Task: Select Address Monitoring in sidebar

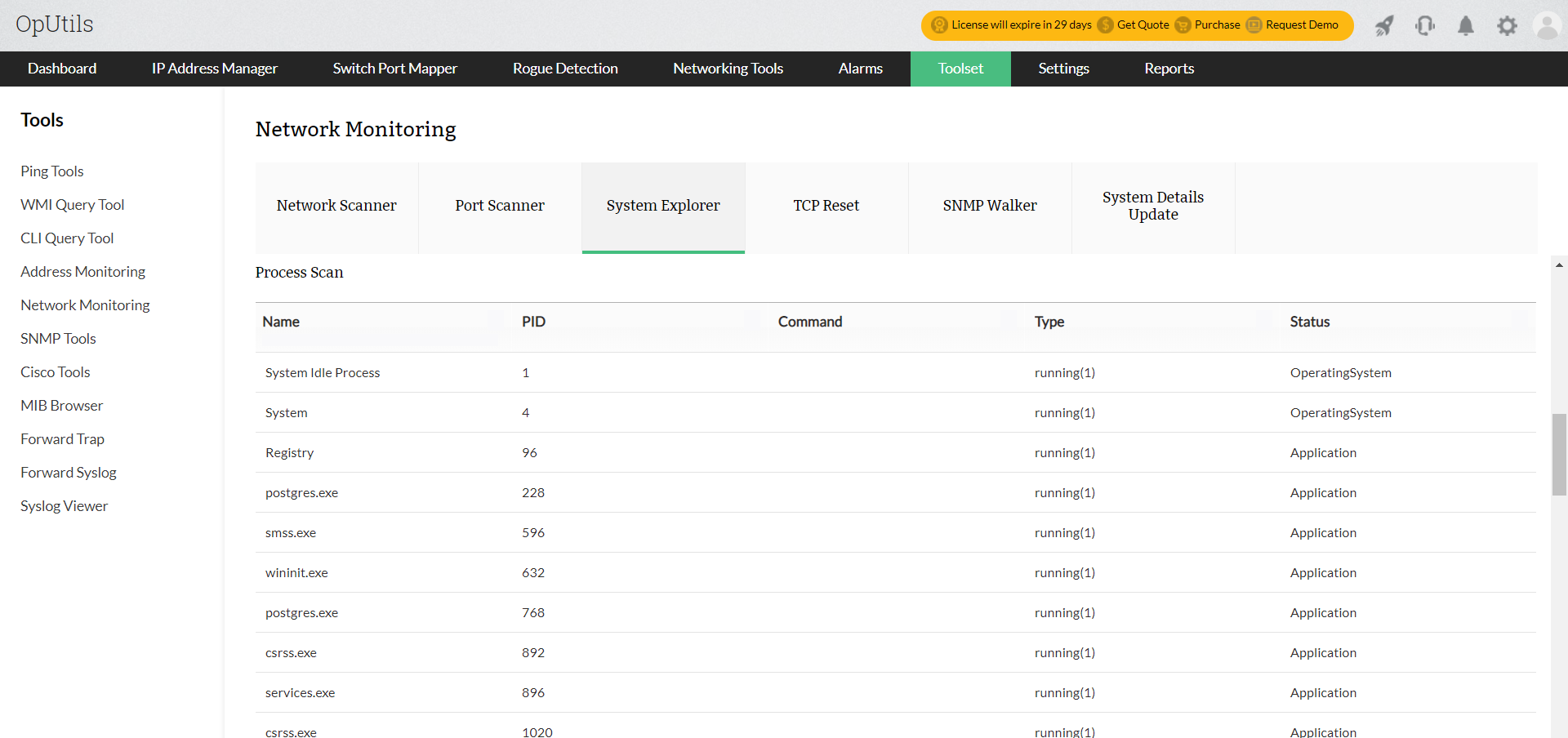Action: tap(82, 272)
